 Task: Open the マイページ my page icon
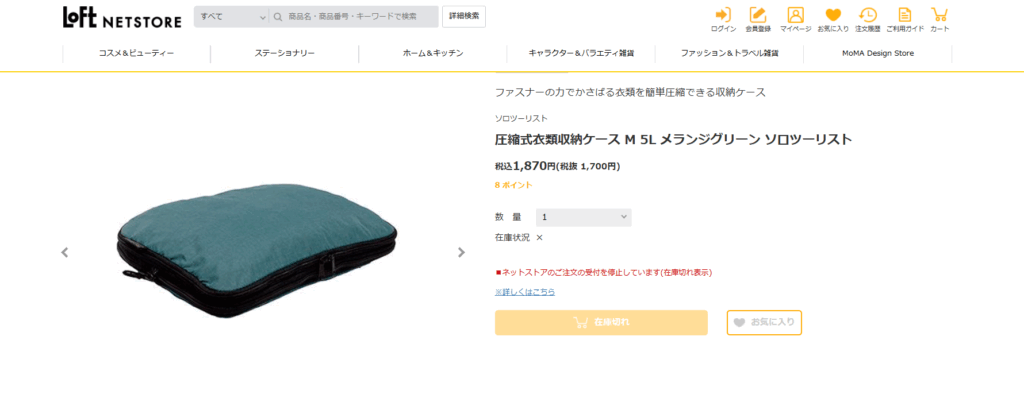795,19
